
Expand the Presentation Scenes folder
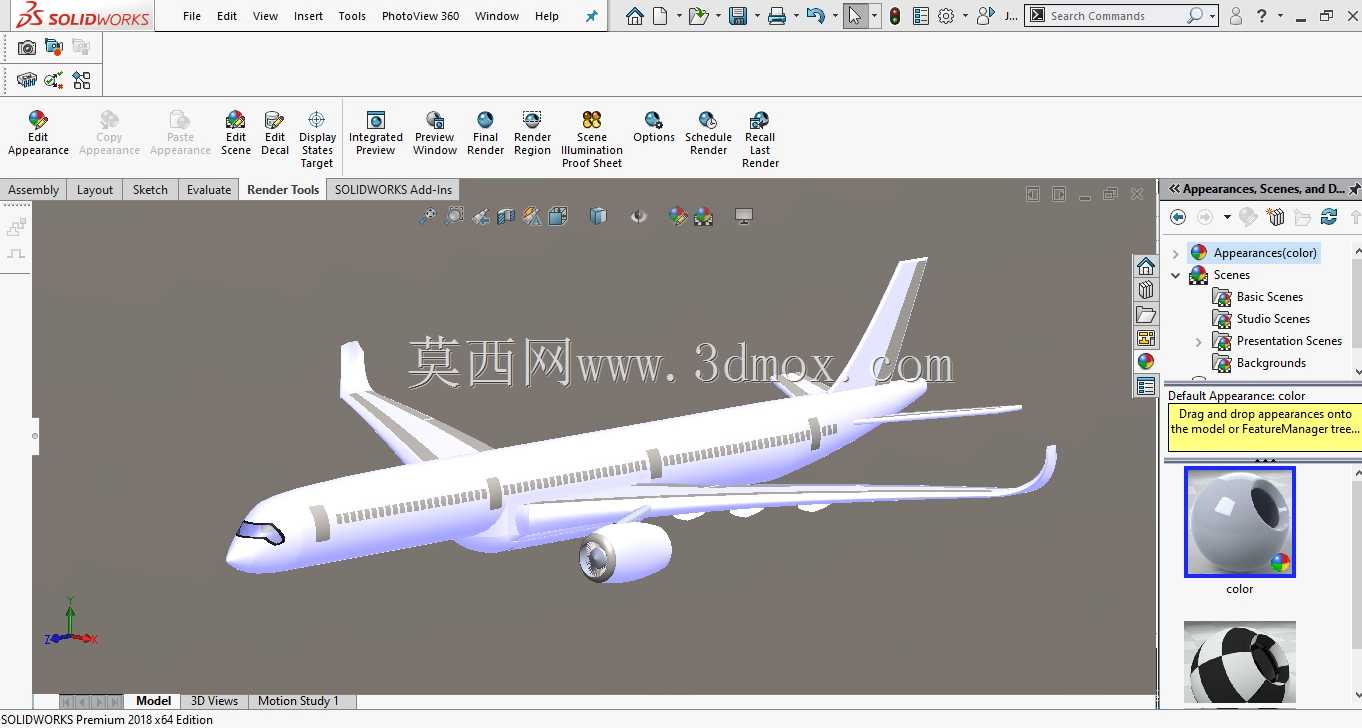click(x=1199, y=342)
